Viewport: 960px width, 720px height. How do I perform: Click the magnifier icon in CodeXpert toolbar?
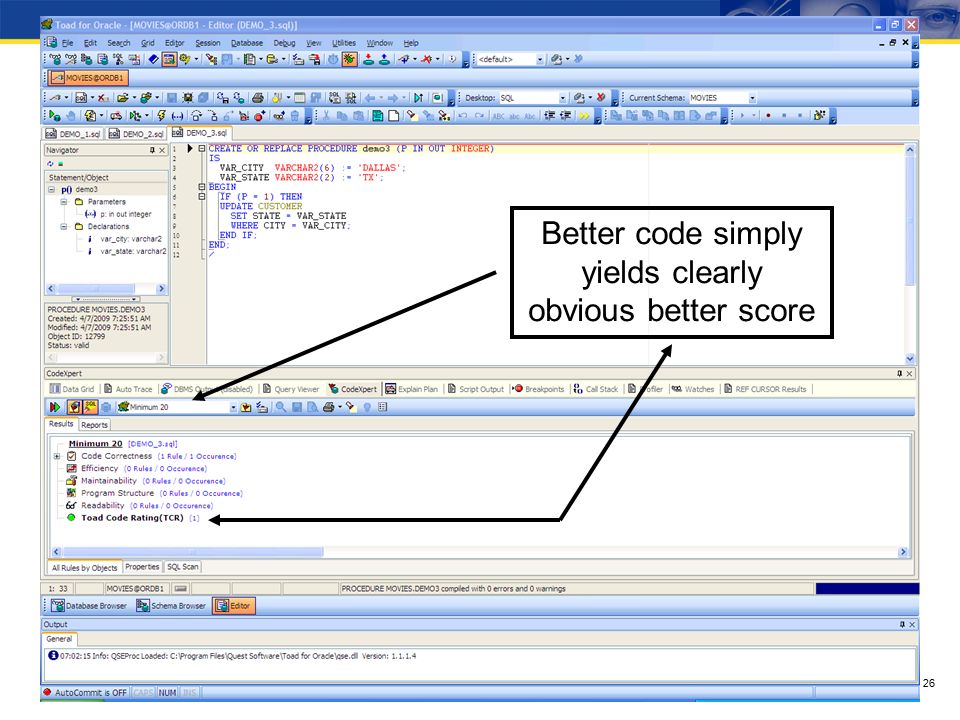point(280,407)
